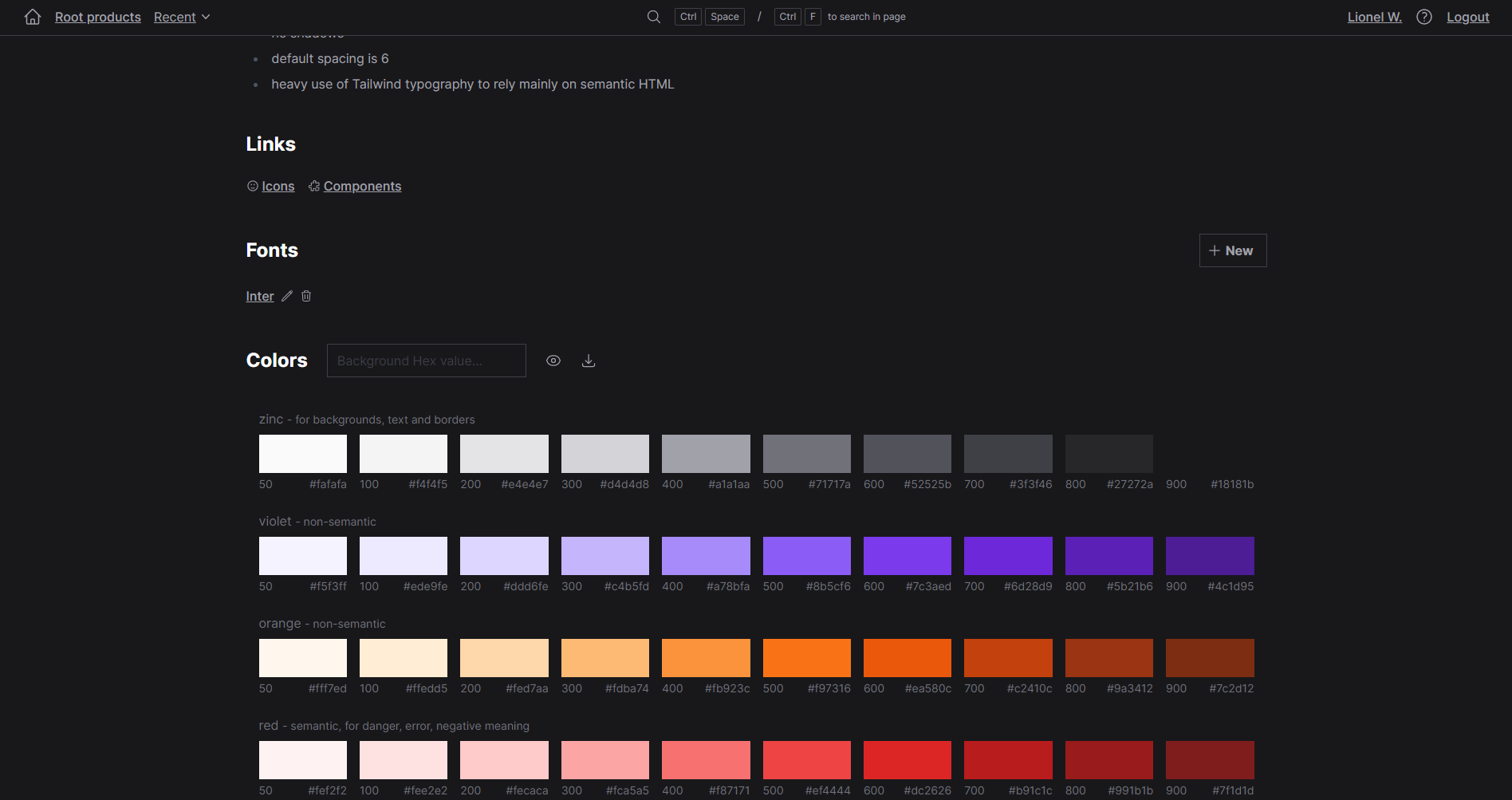This screenshot has height=800, width=1512.
Task: Select red 500 swatch #ef4444
Action: (x=807, y=760)
